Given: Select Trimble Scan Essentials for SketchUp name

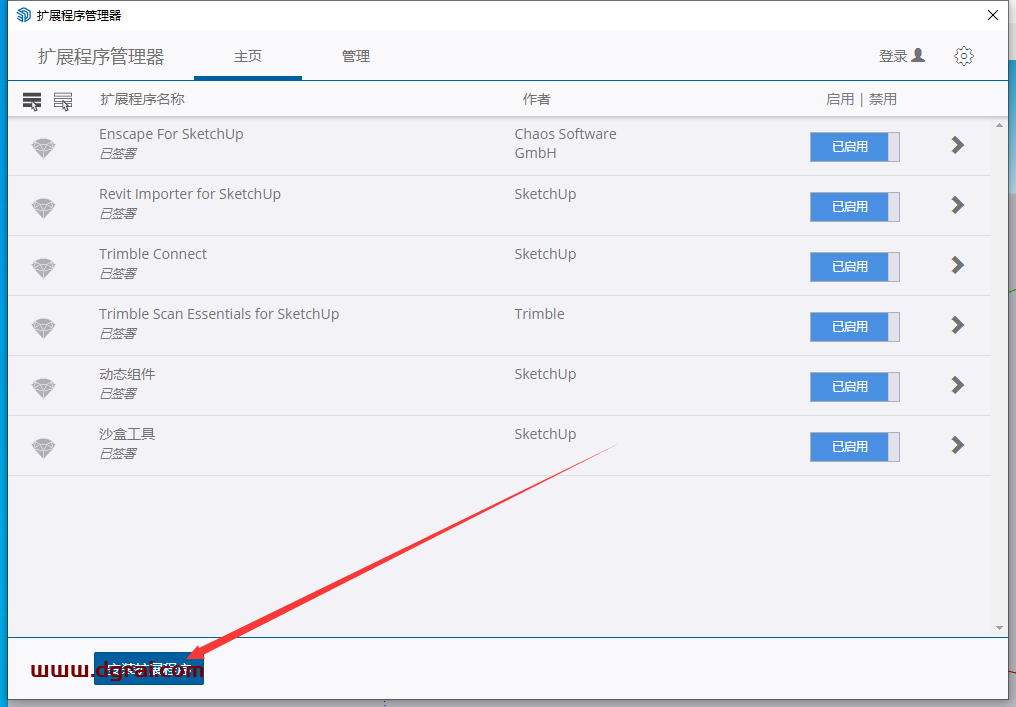Looking at the screenshot, I should click(219, 314).
